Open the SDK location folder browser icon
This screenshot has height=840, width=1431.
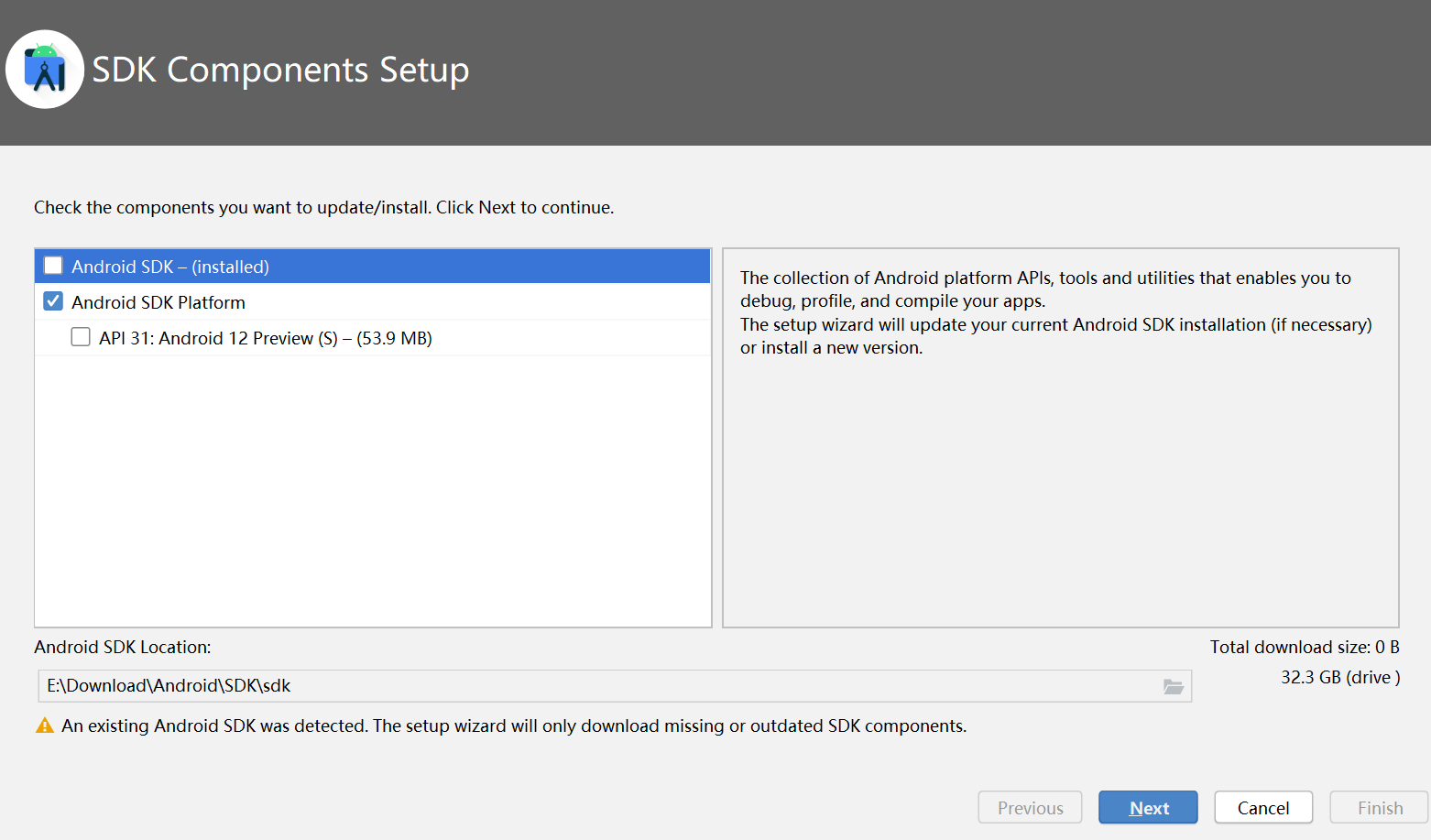(1173, 686)
